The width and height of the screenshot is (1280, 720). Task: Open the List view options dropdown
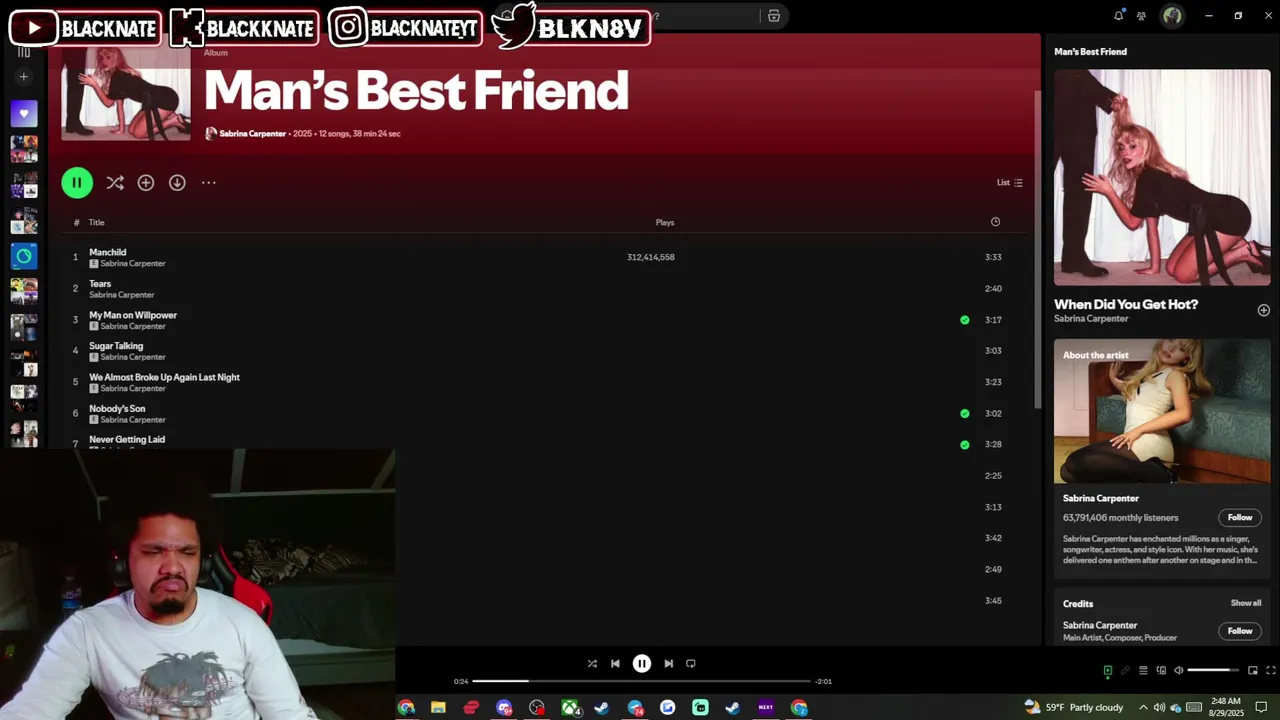point(1009,182)
